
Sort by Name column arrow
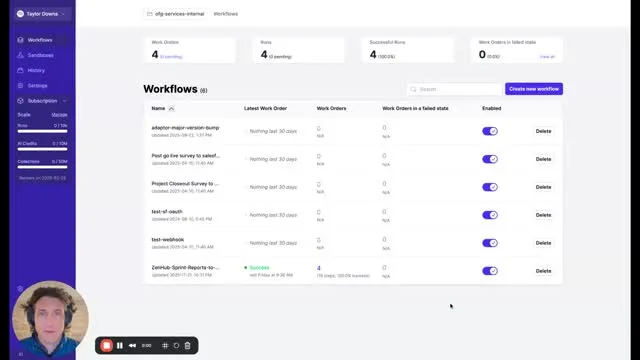pos(171,109)
